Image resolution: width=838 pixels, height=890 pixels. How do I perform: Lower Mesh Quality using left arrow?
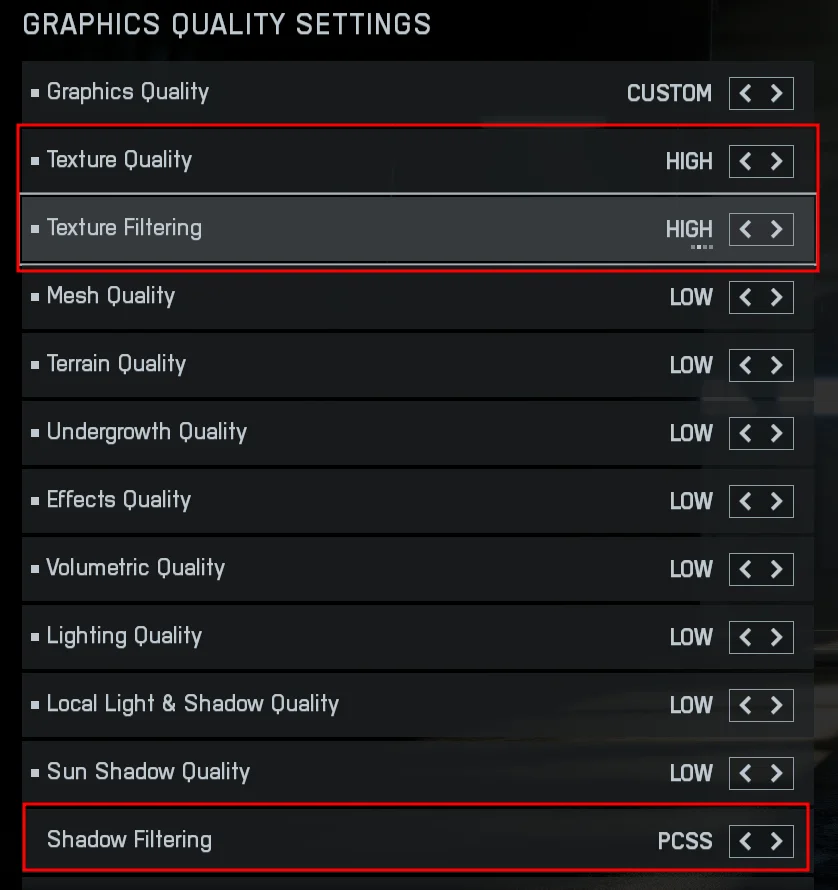[746, 297]
